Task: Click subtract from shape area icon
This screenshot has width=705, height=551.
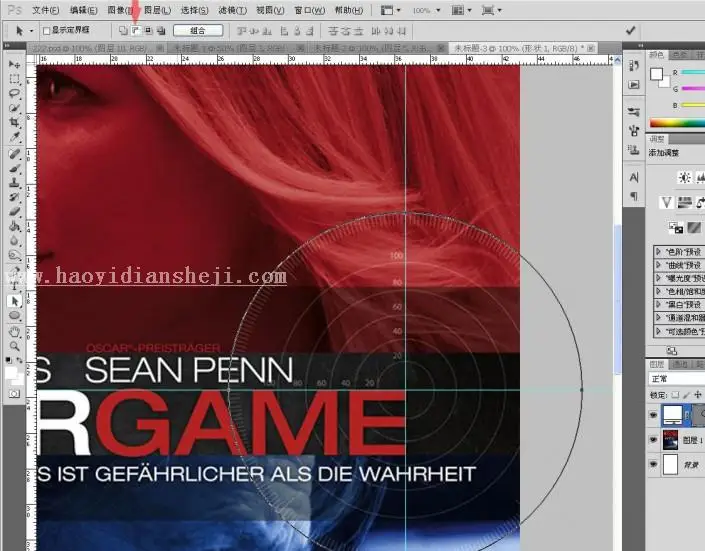Action: pyautogui.click(x=136, y=31)
